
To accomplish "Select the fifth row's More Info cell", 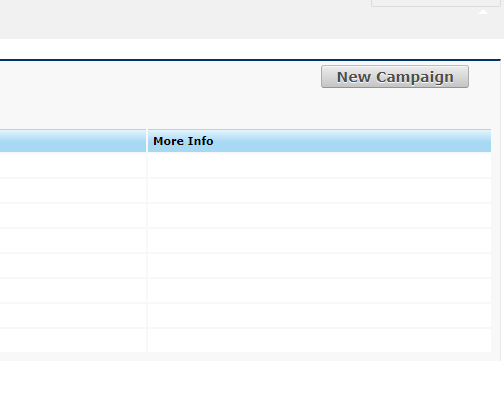I will click(319, 265).
